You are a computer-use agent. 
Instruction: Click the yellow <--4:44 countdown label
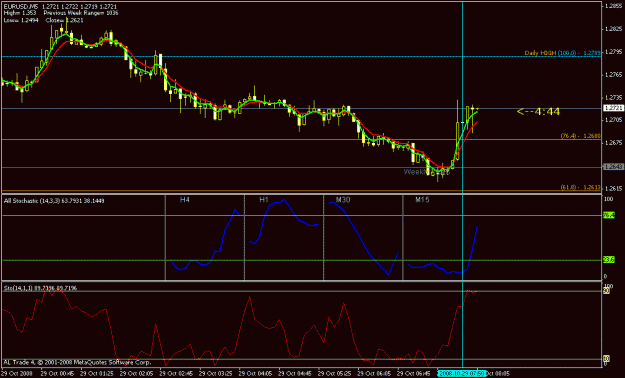(x=538, y=112)
